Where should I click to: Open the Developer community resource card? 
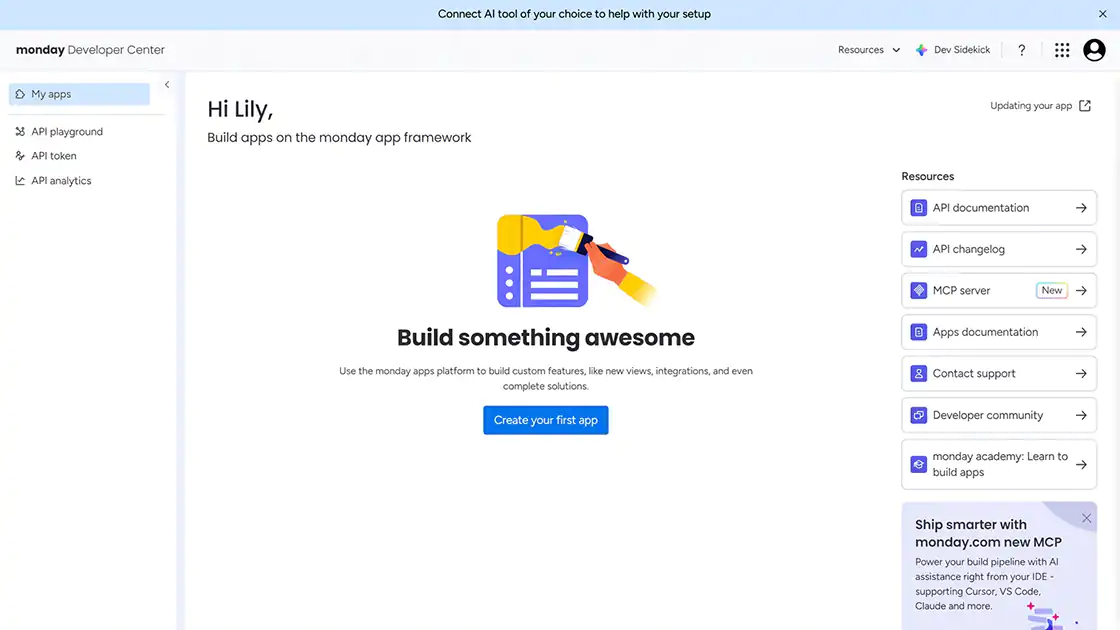pyautogui.click(x=999, y=415)
